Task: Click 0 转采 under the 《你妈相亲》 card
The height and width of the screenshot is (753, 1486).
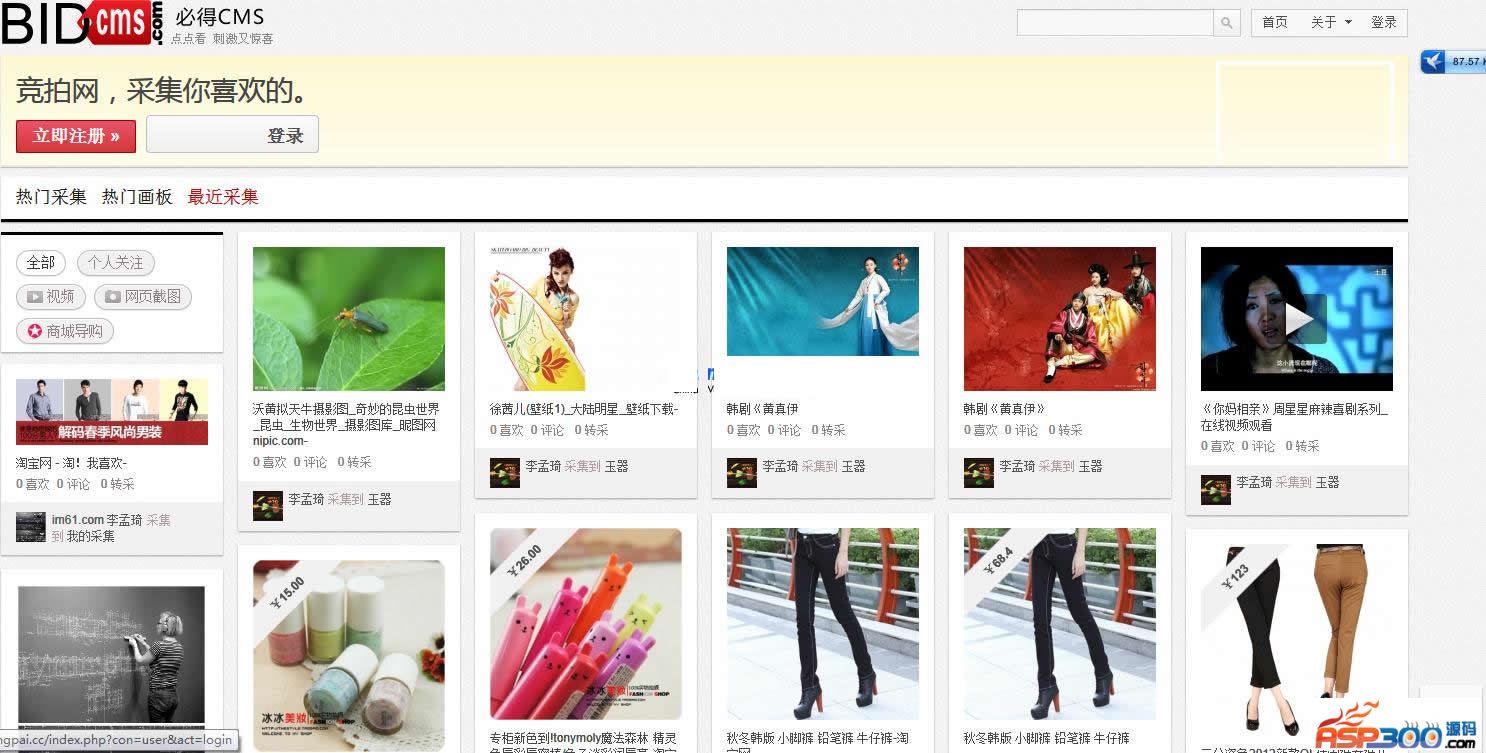Action: click(1303, 446)
